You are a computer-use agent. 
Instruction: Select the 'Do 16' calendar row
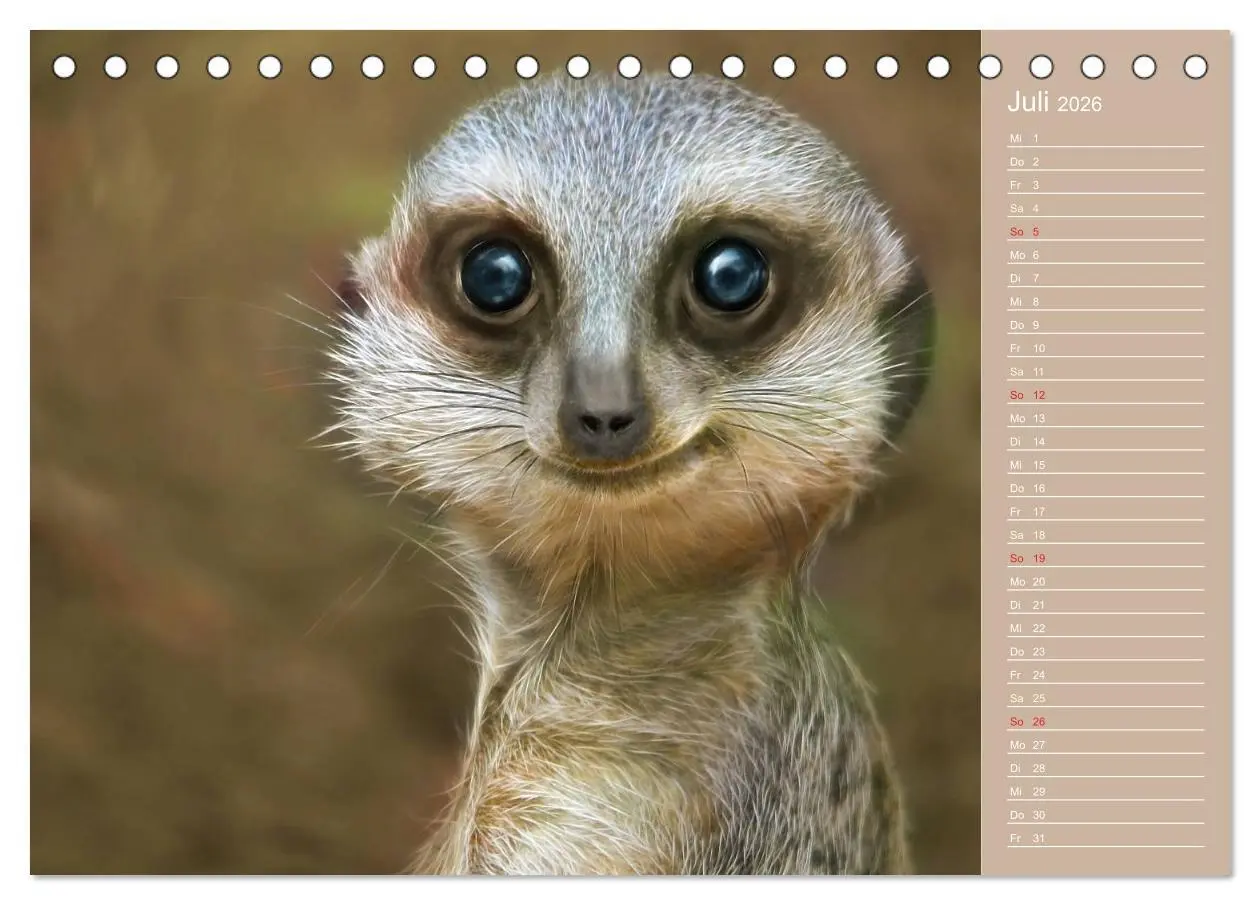coord(1105,488)
